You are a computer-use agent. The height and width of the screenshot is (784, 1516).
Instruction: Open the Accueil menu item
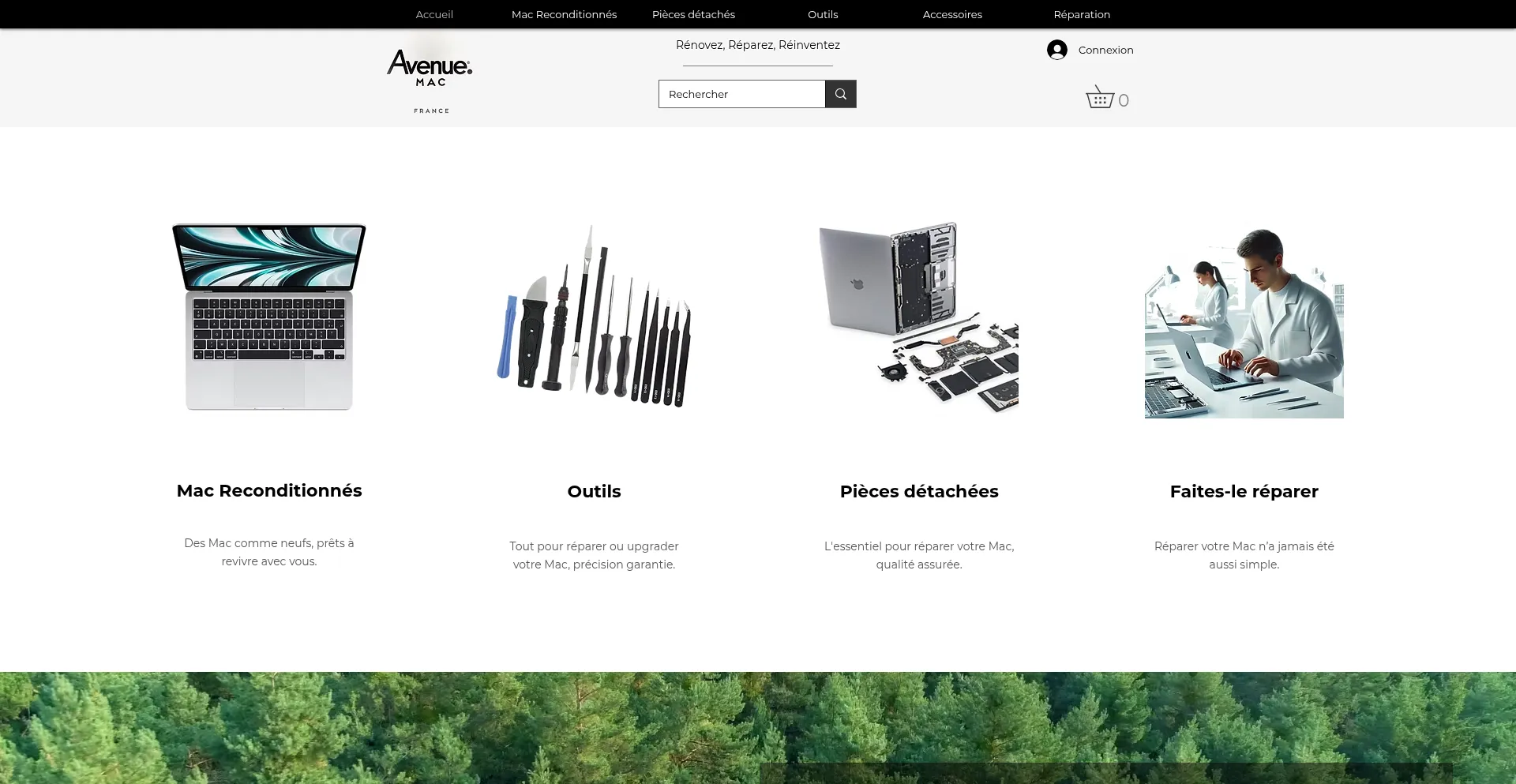point(434,14)
